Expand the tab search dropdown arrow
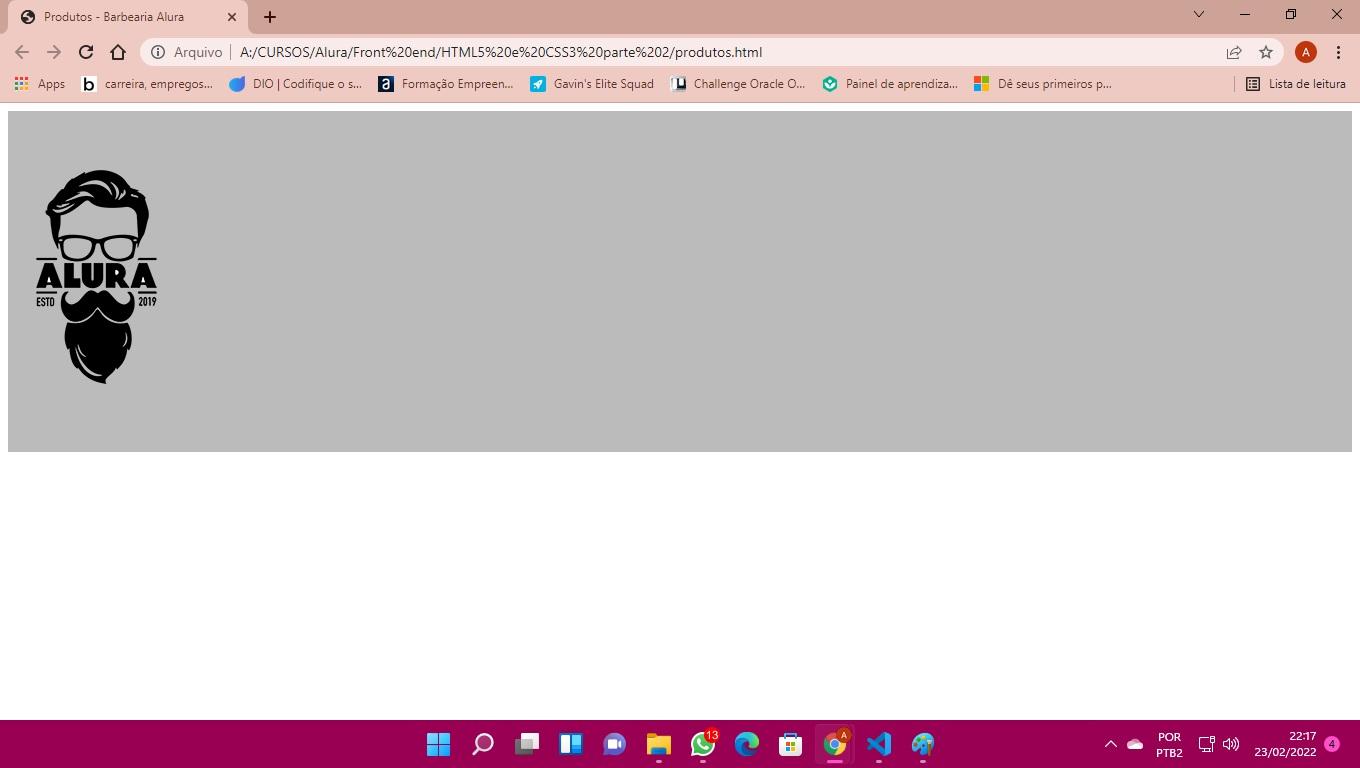 click(1199, 14)
